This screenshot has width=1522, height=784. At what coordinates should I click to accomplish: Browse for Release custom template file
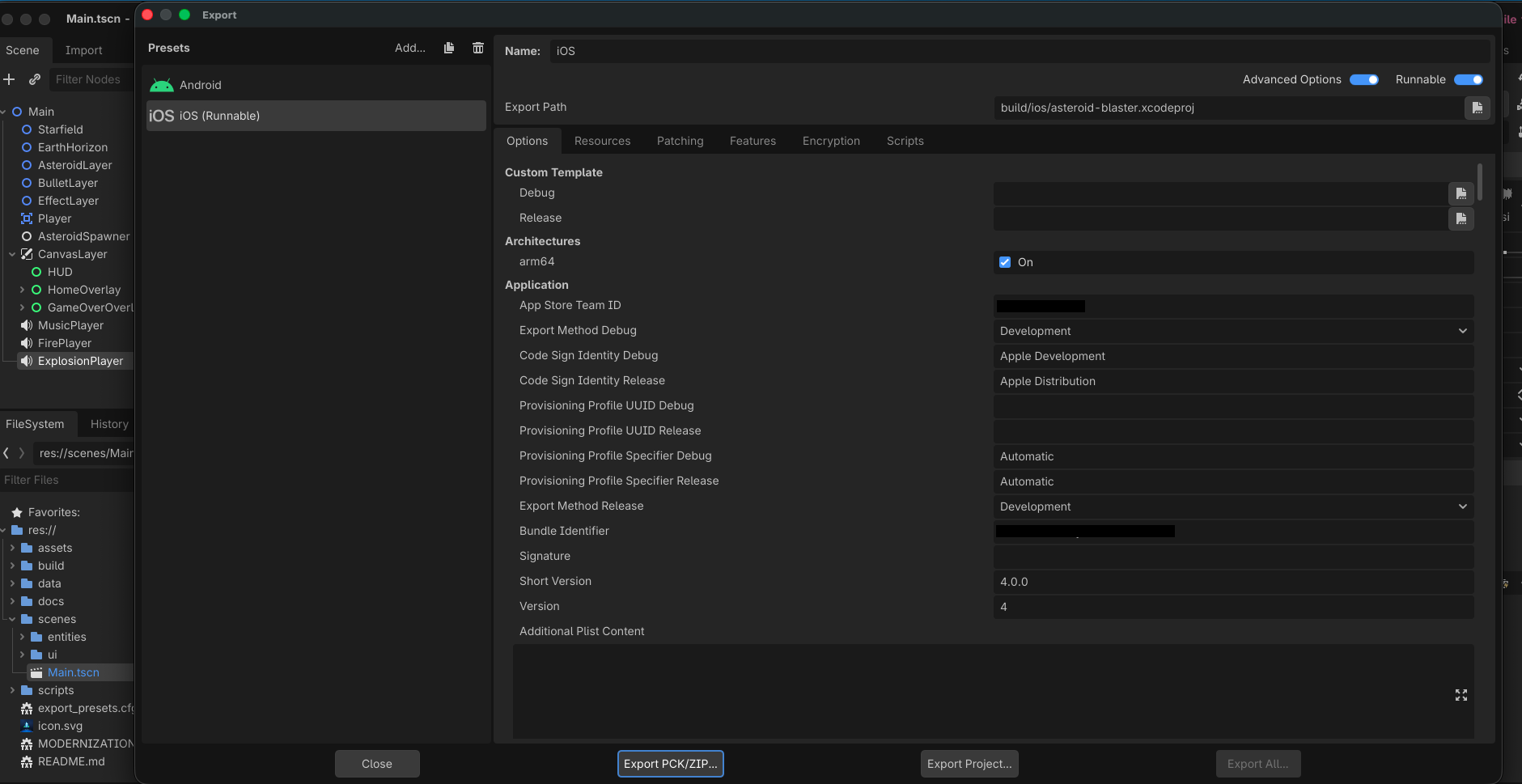1461,218
